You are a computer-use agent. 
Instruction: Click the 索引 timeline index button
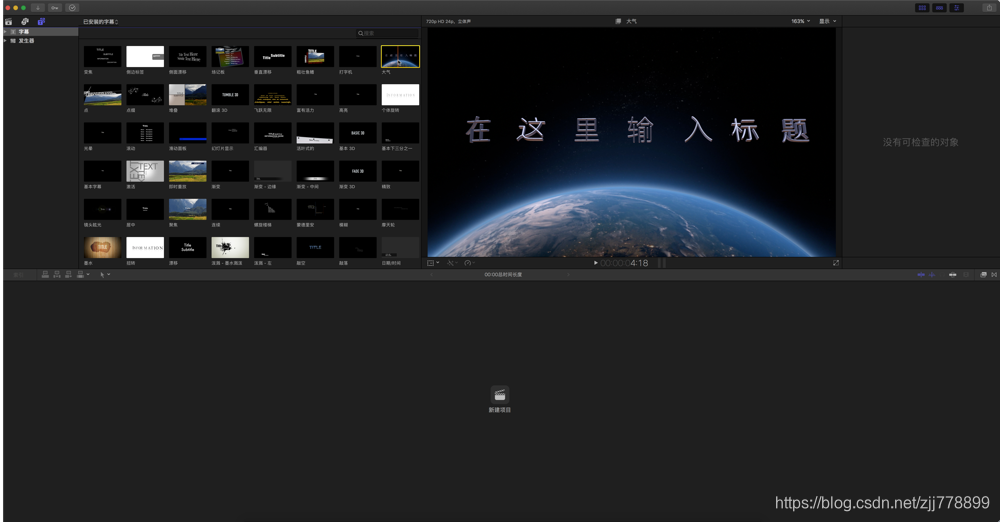click(x=18, y=274)
